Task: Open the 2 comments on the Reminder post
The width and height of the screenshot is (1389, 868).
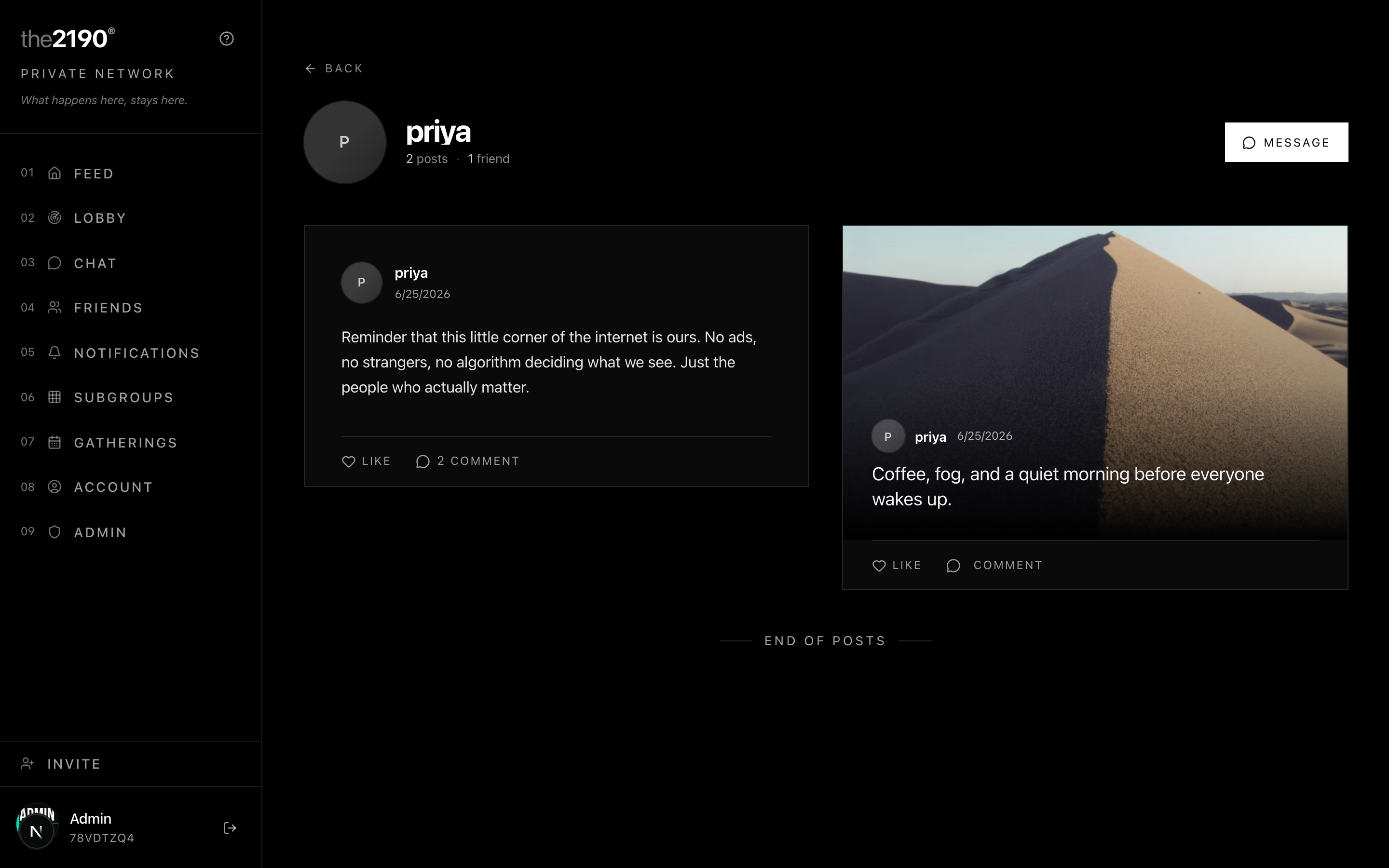Action: pos(468,461)
